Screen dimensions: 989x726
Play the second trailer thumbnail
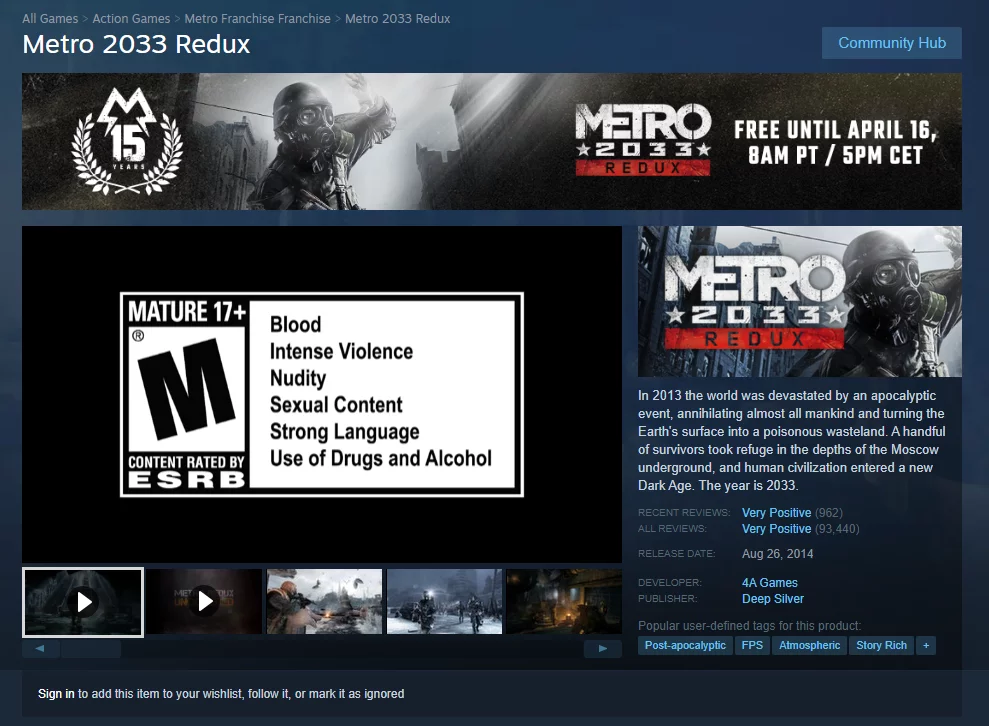click(x=204, y=602)
